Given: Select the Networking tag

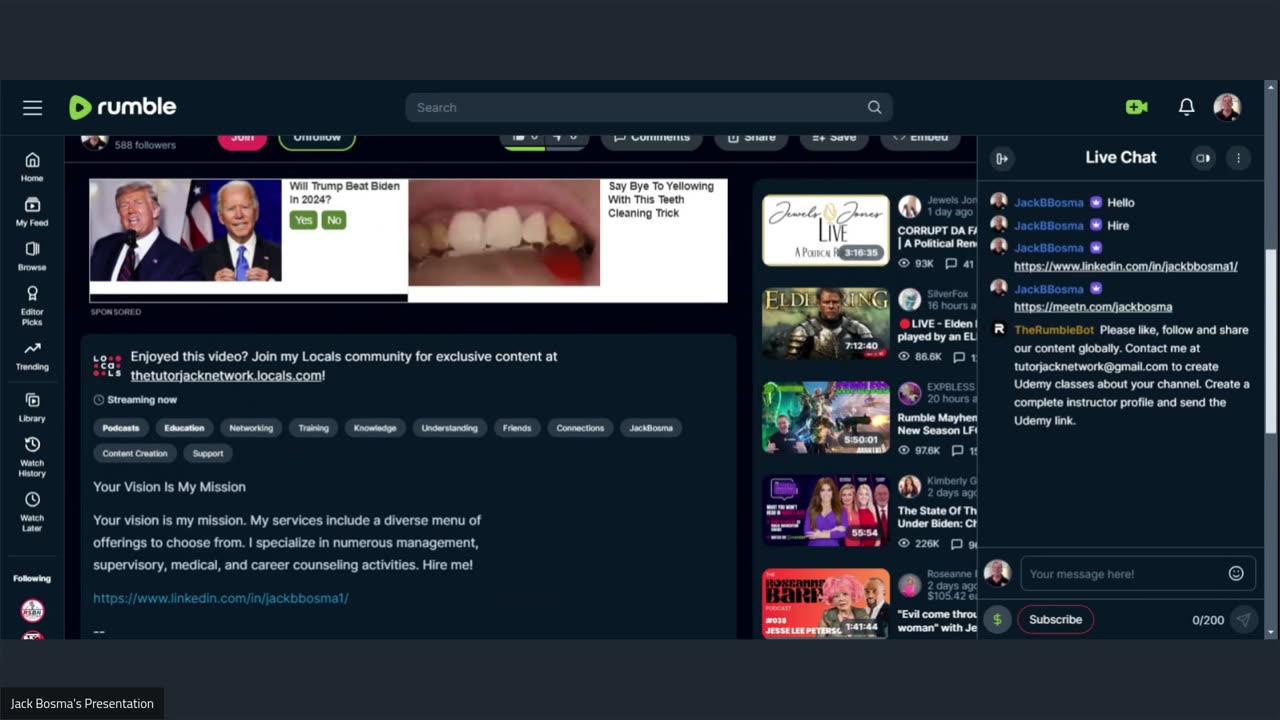Looking at the screenshot, I should pos(251,428).
